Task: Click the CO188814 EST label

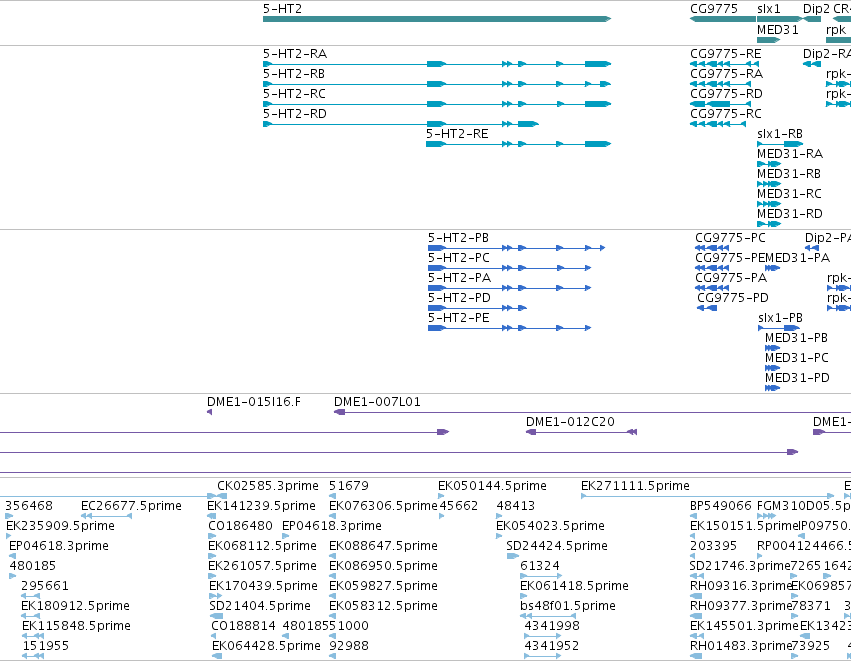Action: (x=244, y=626)
